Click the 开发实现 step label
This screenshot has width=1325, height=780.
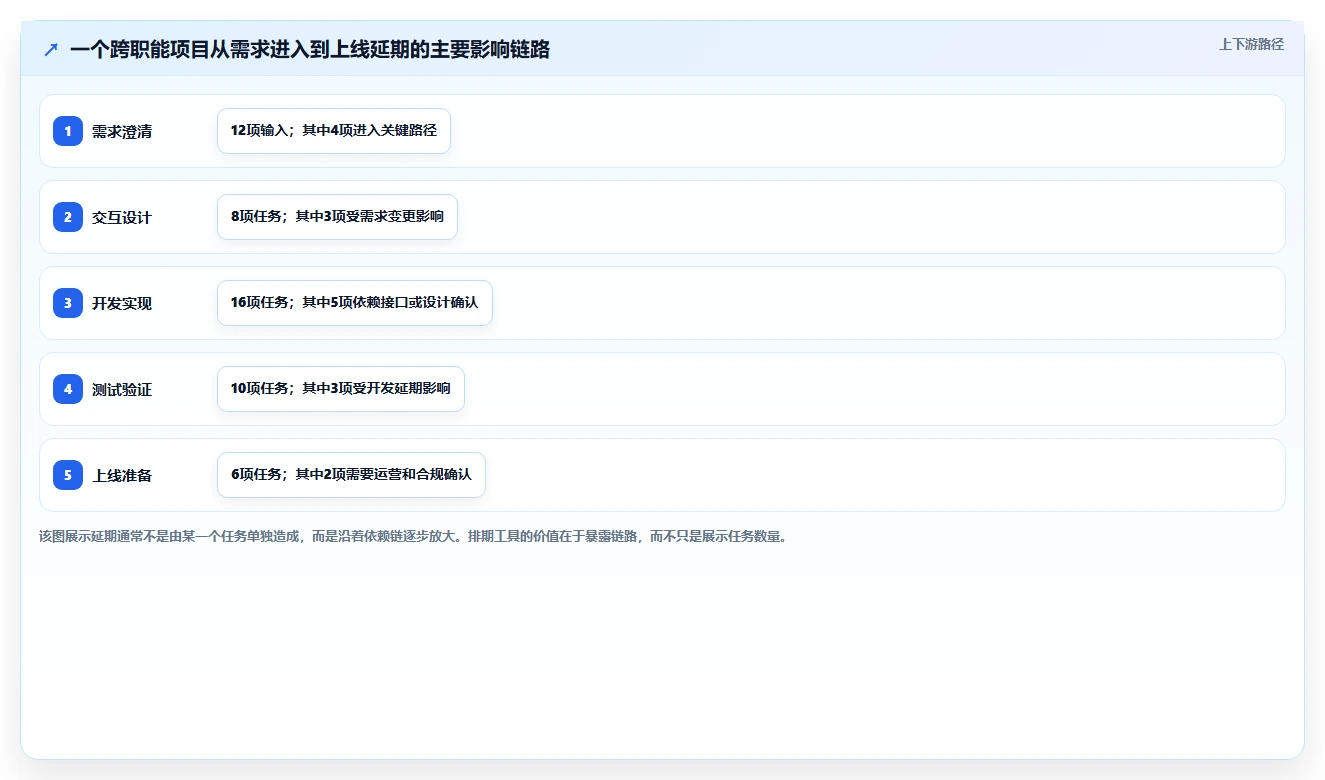122,304
